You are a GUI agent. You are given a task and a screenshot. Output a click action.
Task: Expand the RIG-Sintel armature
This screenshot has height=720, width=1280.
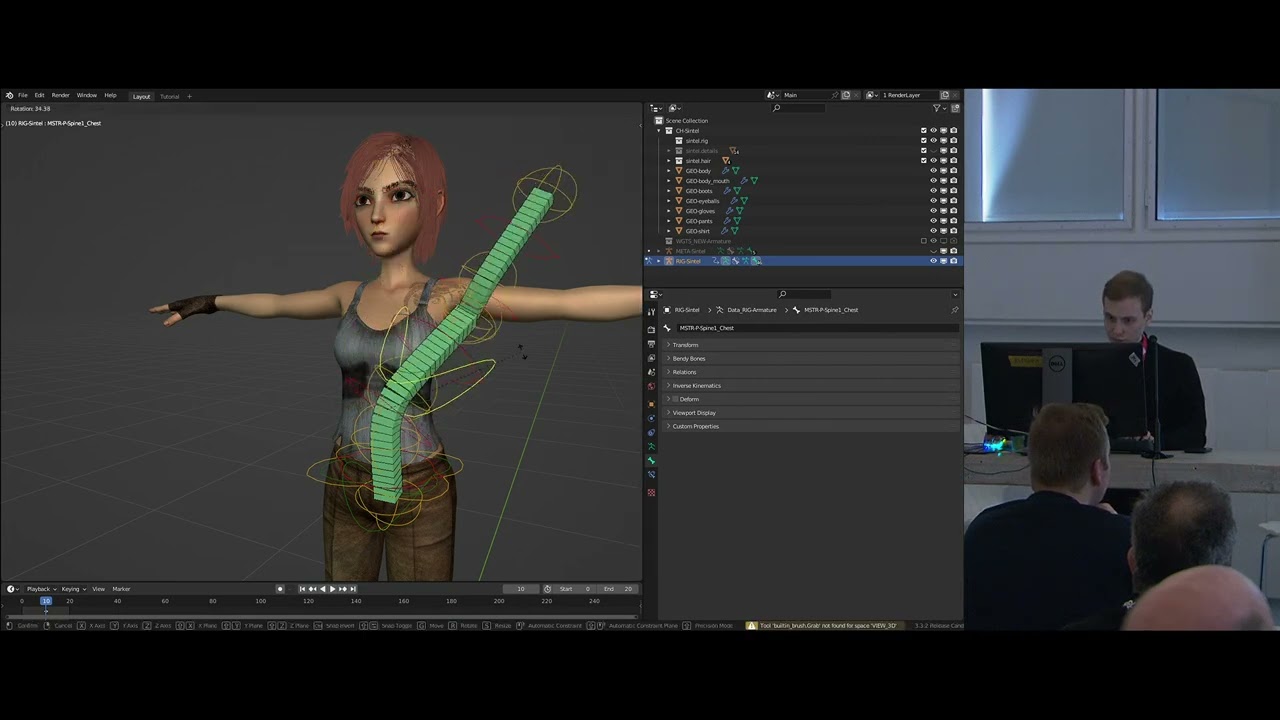point(658,261)
